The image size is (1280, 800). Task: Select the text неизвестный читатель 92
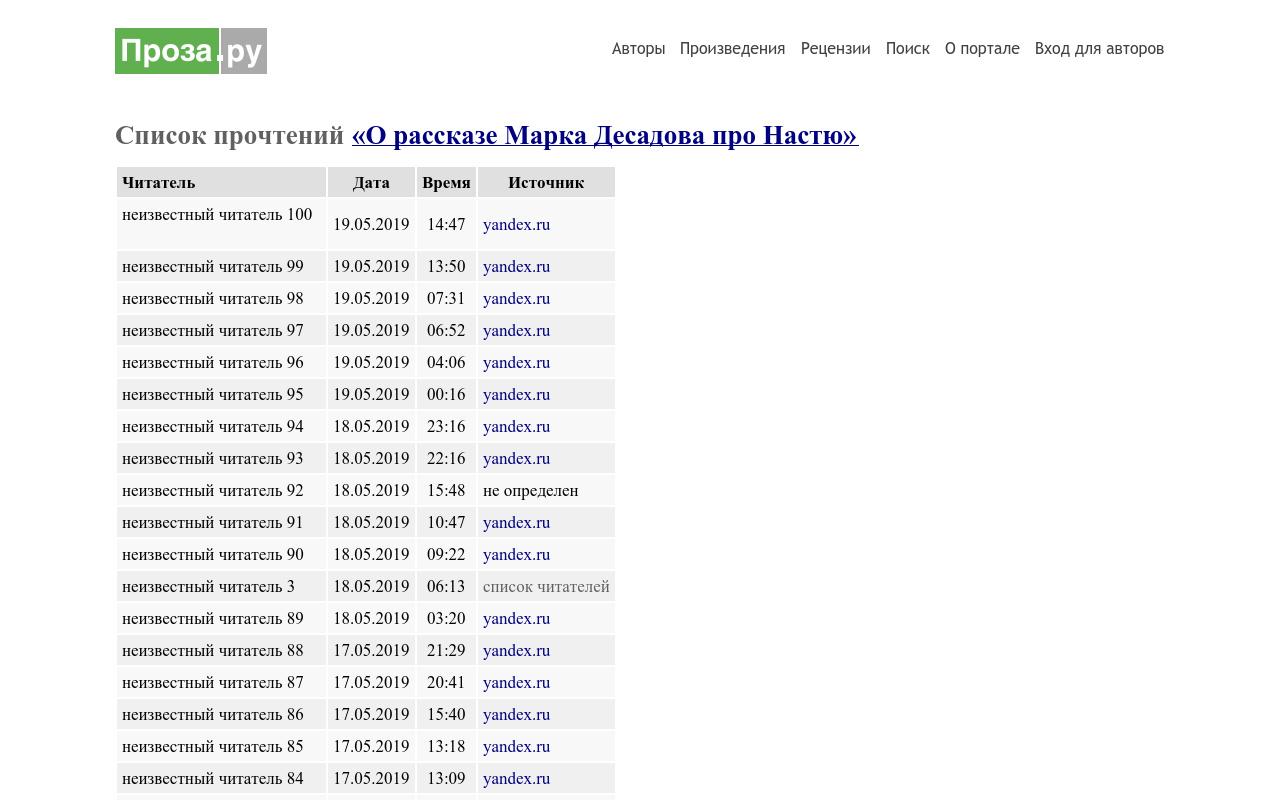(213, 490)
